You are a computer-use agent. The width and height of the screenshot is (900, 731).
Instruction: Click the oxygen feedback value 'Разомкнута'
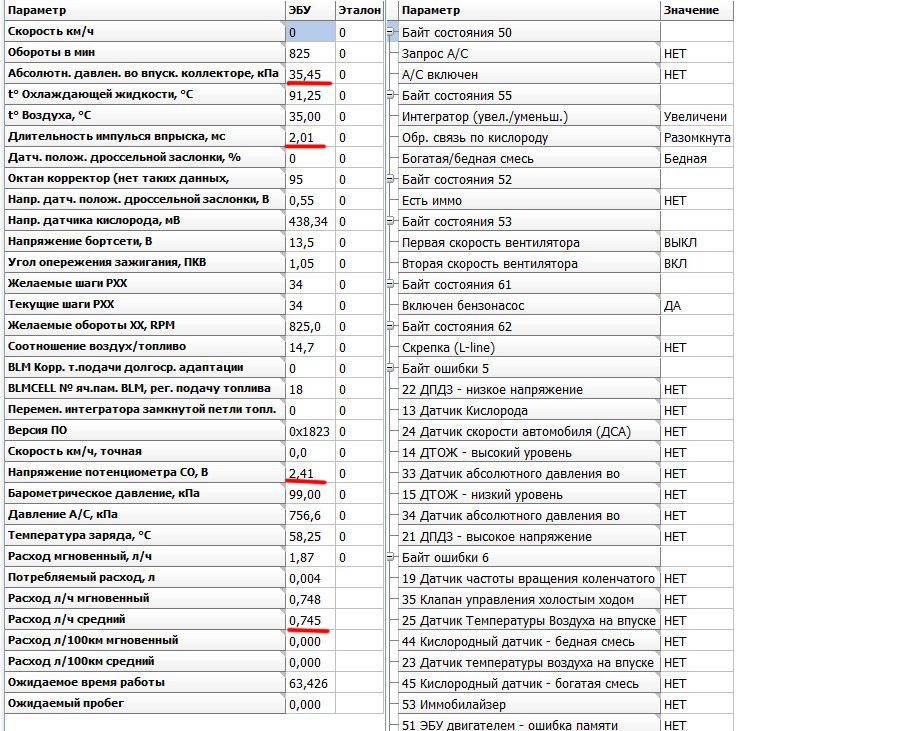[x=697, y=138]
